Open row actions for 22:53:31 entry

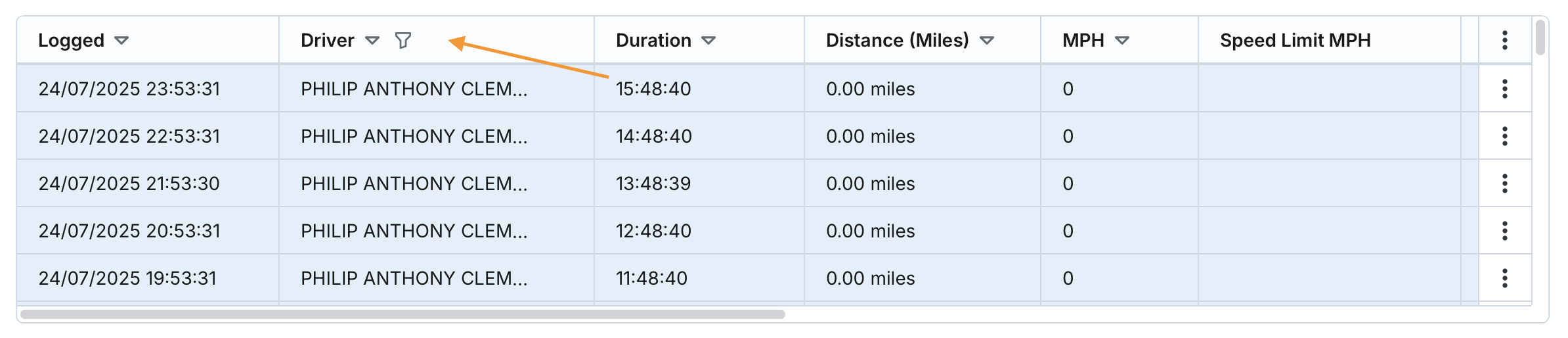[1504, 136]
